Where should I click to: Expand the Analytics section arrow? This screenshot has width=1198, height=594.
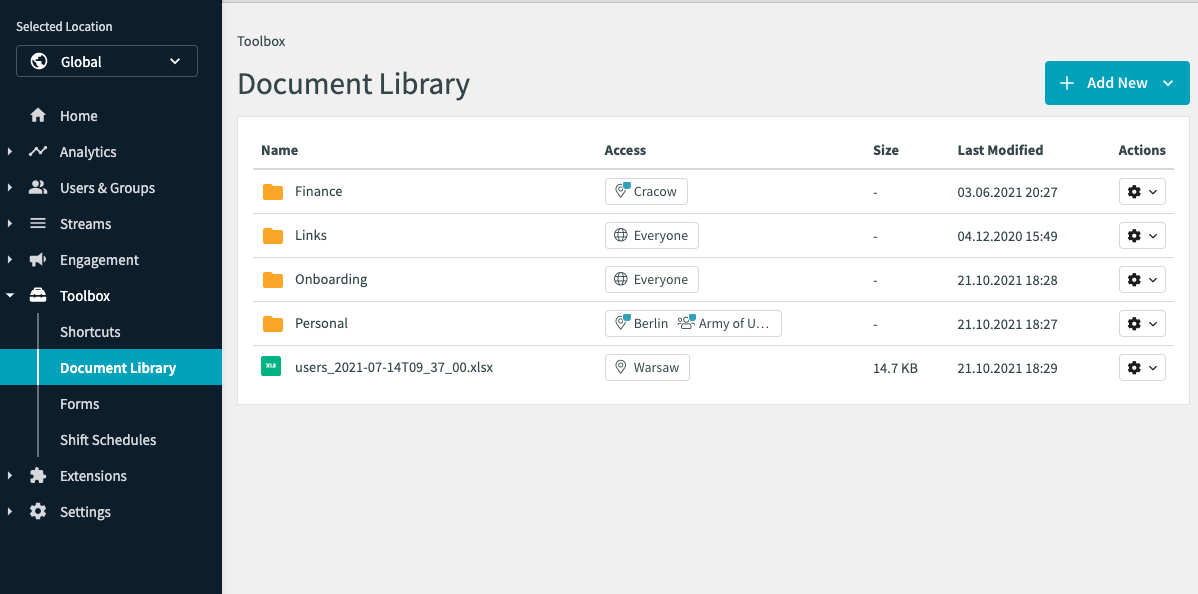click(10, 151)
